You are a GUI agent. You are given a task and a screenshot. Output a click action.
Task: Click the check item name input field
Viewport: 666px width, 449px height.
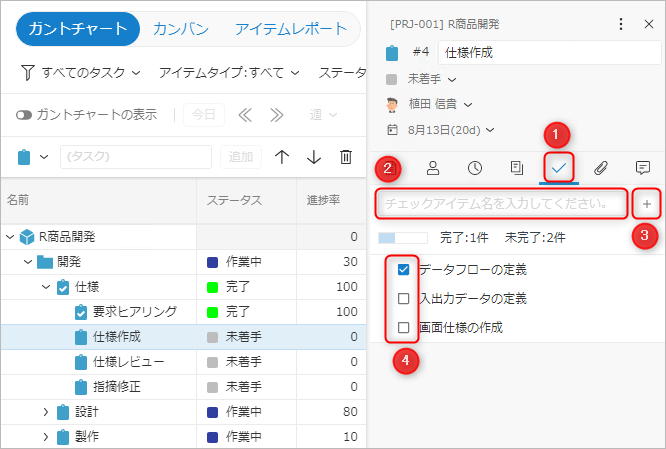[x=502, y=204]
